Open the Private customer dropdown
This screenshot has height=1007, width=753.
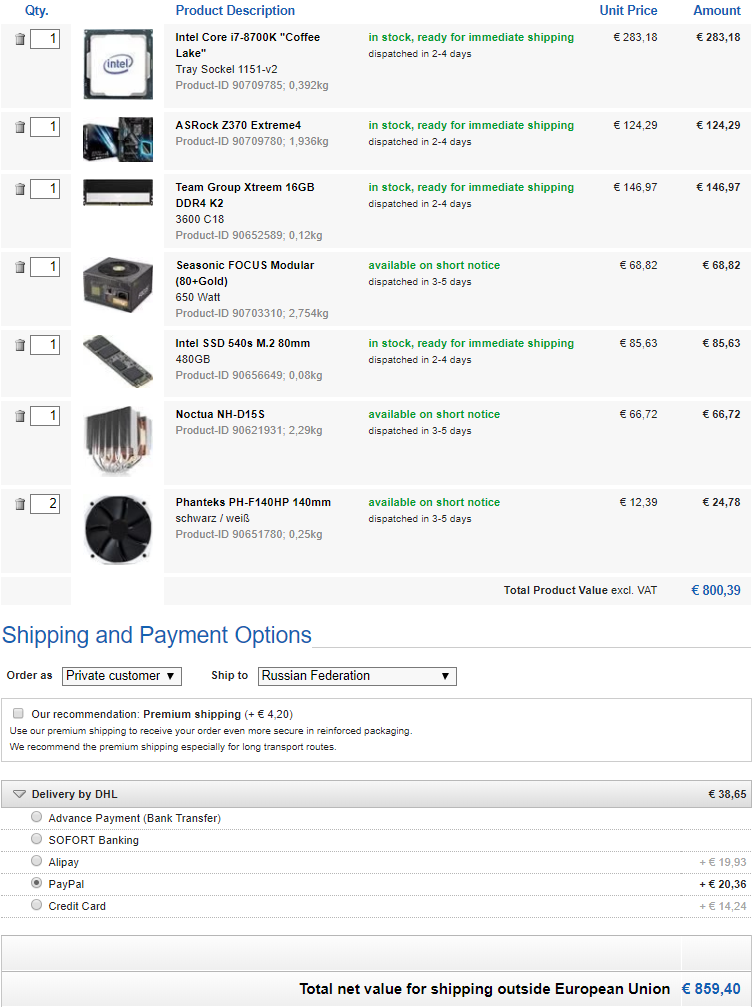tap(121, 676)
